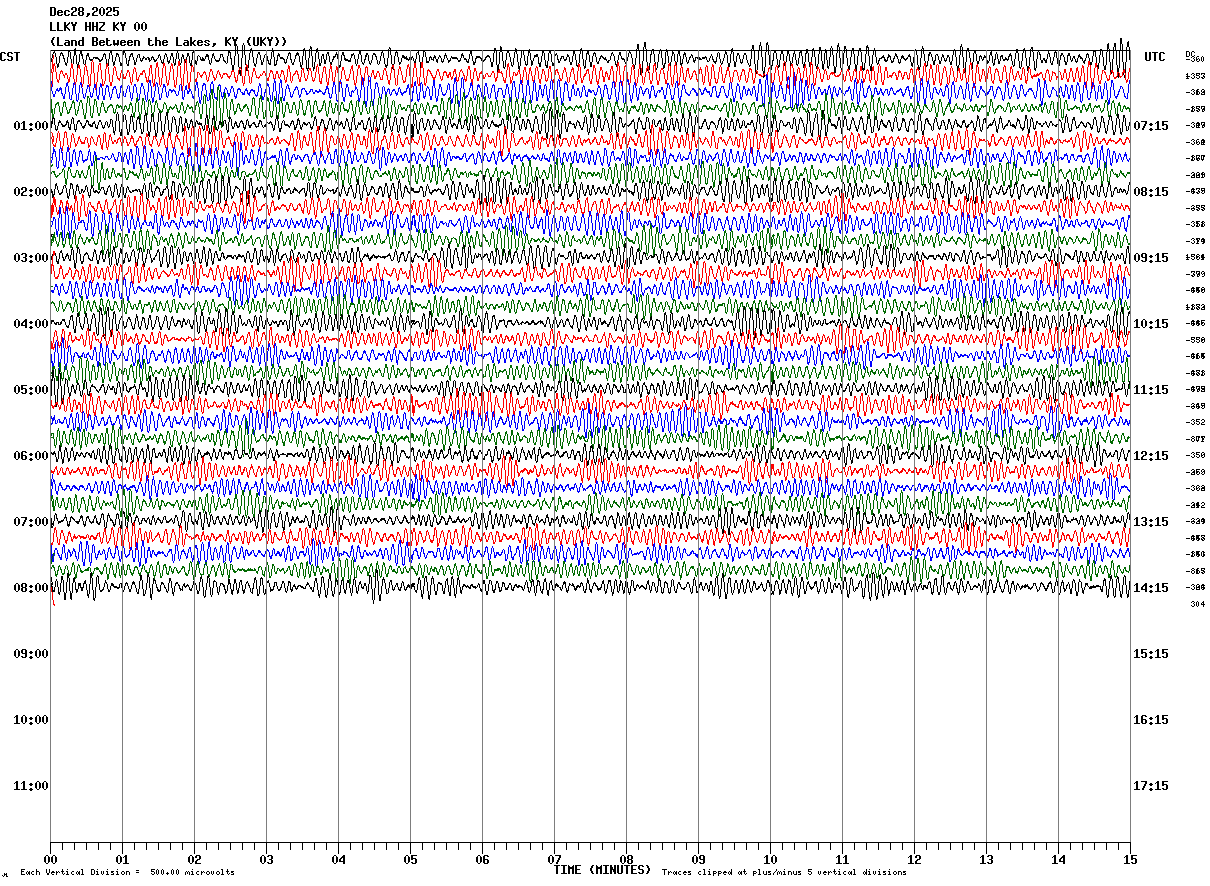Click the 13:15 UTC time label
The image size is (1210, 886).
click(1150, 522)
